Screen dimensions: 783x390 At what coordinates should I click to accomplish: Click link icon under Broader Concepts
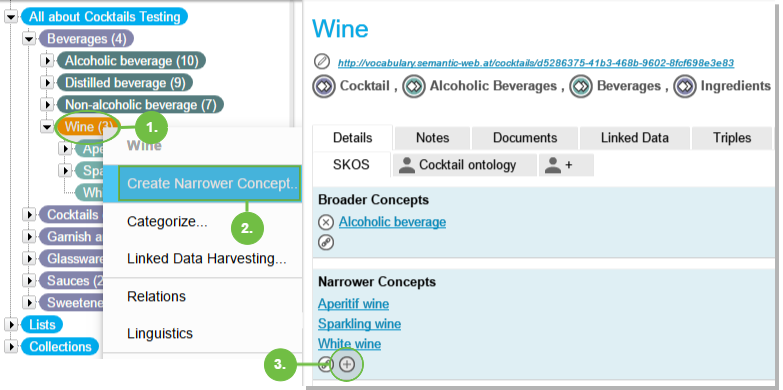tap(326, 243)
